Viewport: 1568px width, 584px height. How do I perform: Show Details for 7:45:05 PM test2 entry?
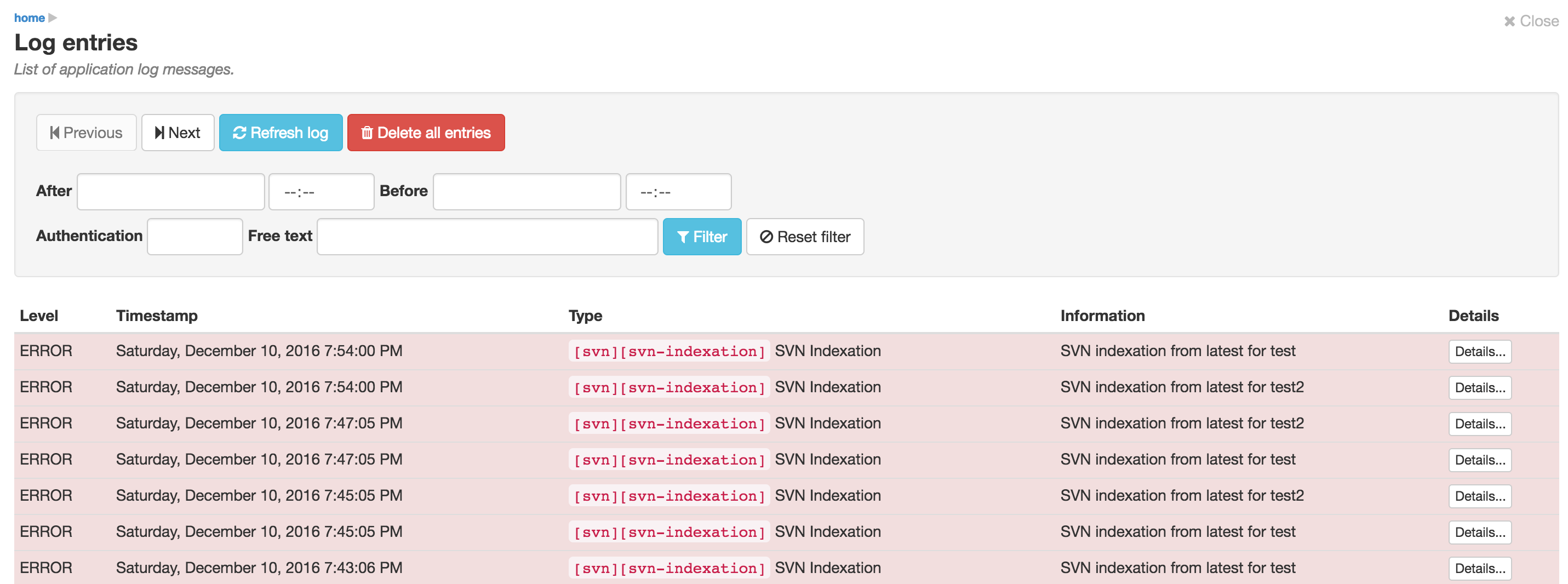(1479, 496)
